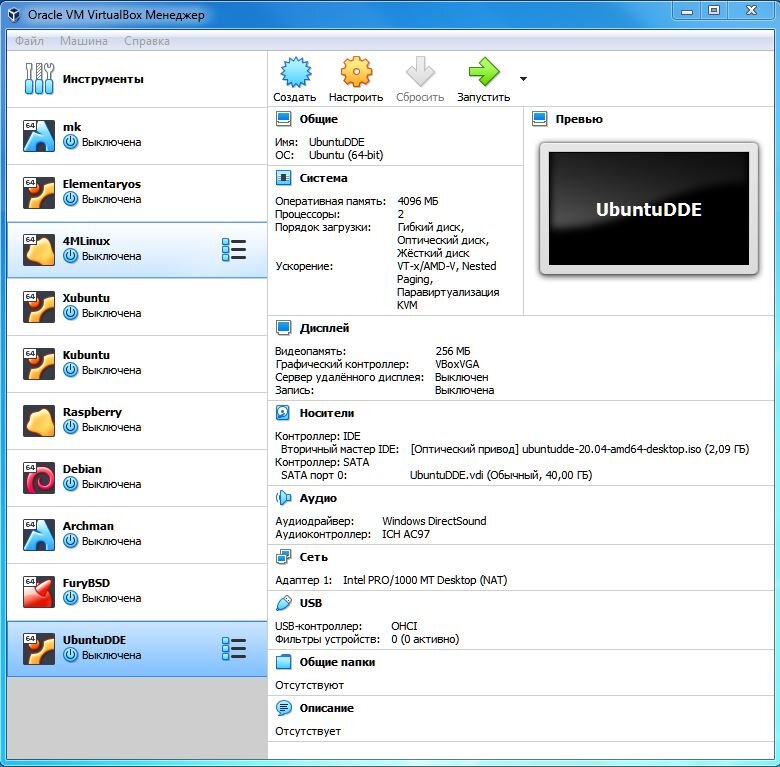Click the 256 МБ video memory value
Image resolution: width=780 pixels, height=767 pixels.
(453, 351)
